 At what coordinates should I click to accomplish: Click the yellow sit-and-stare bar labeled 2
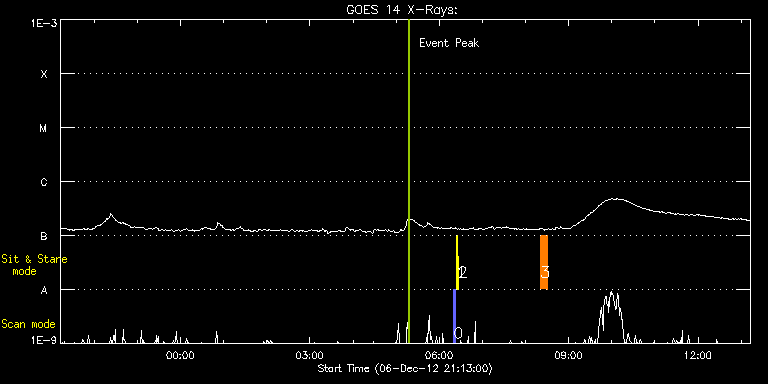pyautogui.click(x=457, y=263)
